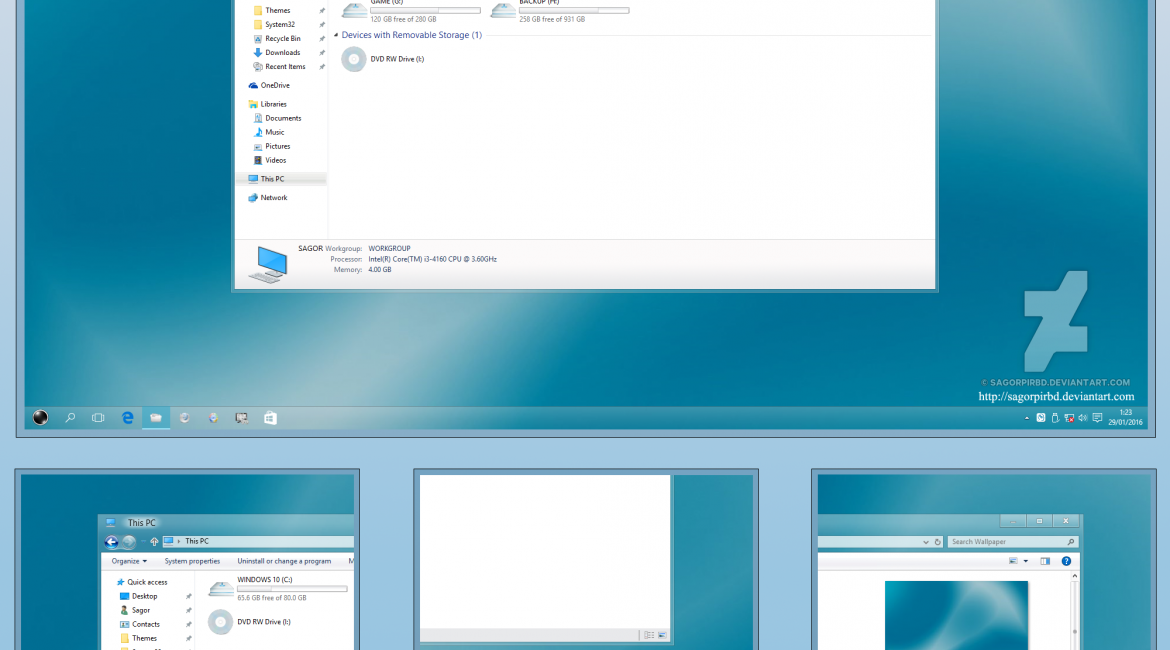
Task: Click the network tray icon with red X
Action: tap(1069, 418)
